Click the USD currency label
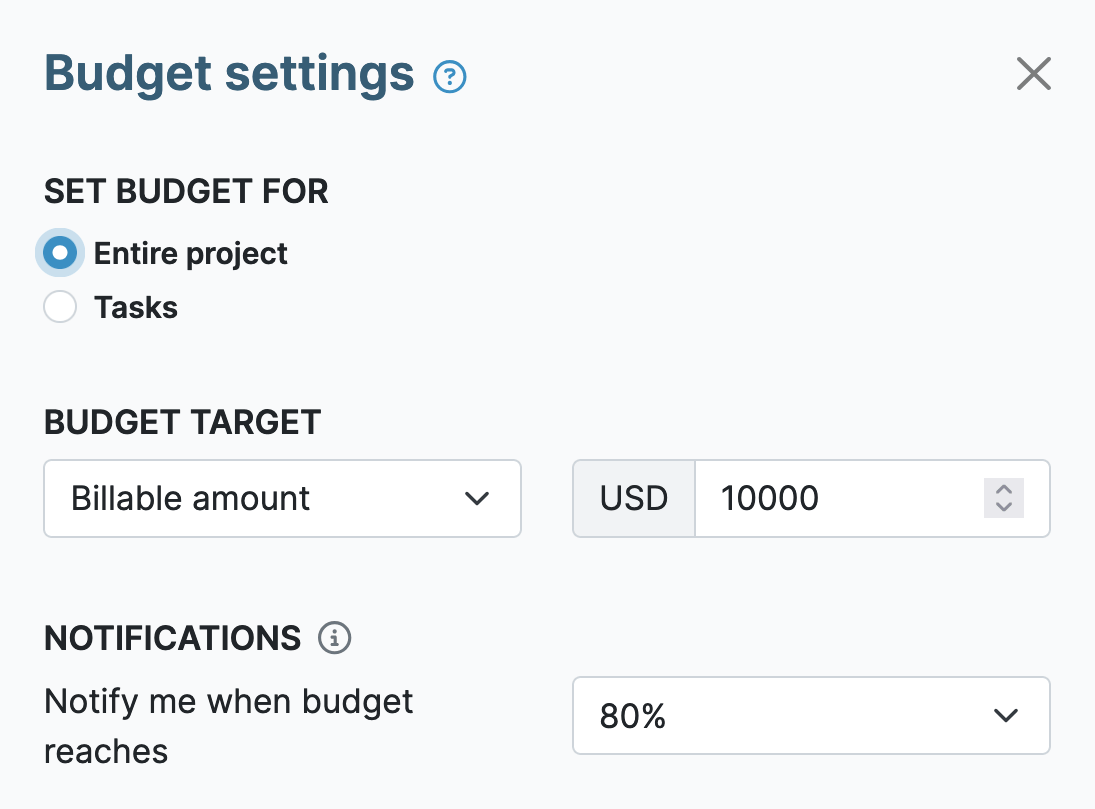 click(633, 498)
